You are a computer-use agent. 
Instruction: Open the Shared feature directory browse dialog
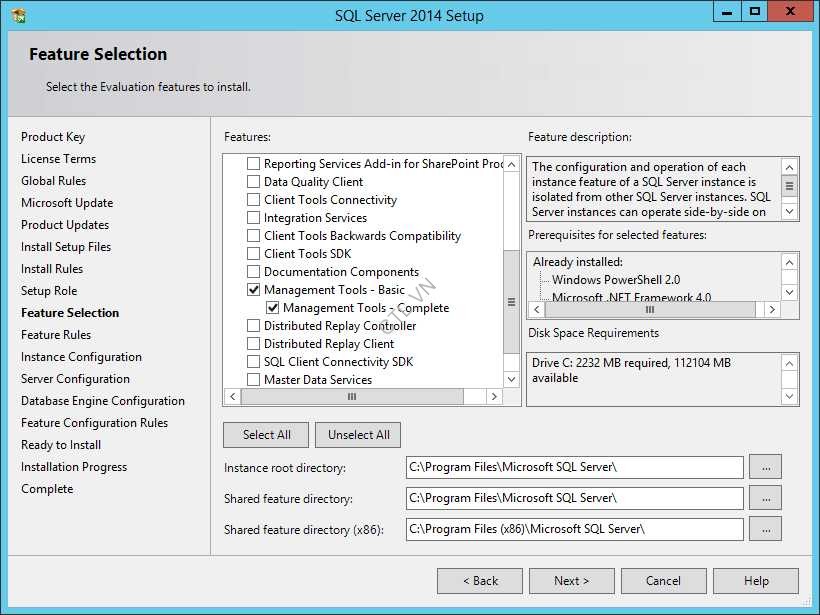click(x=765, y=497)
